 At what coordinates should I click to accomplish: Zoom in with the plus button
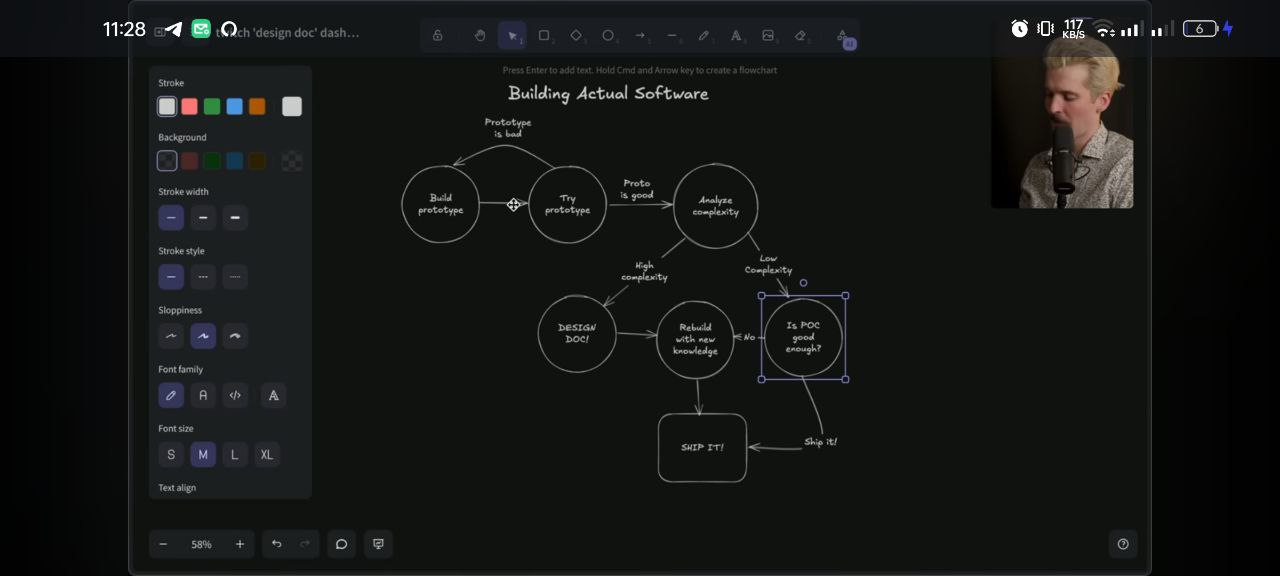click(x=240, y=544)
